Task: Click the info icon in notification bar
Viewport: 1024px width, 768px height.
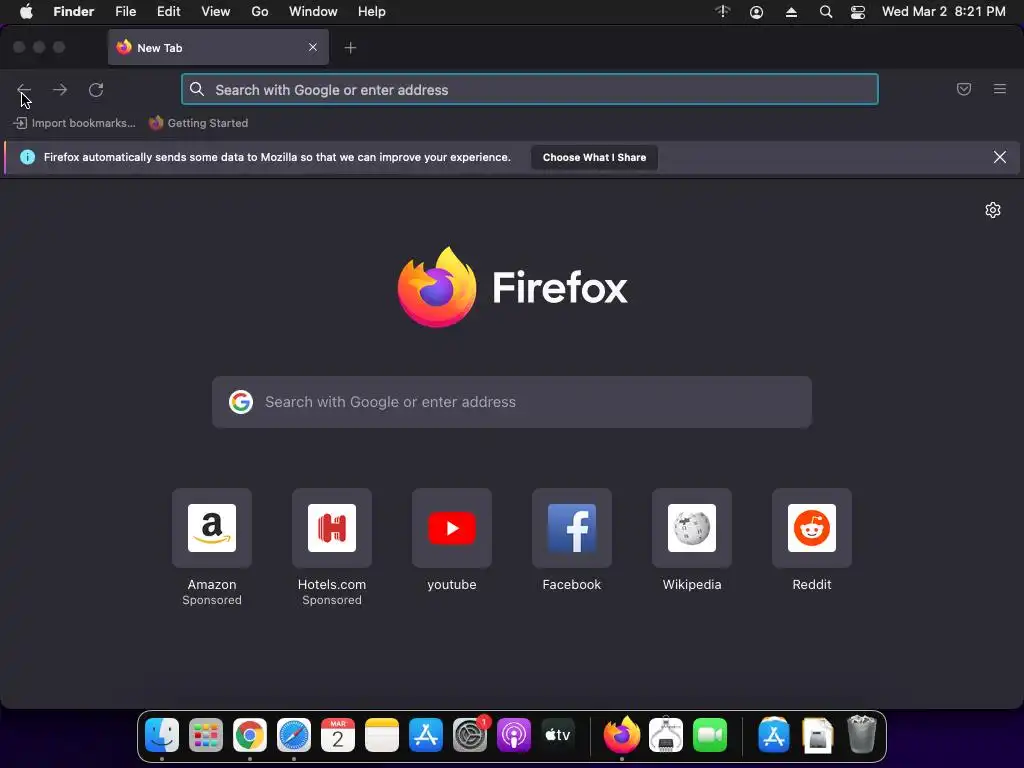Action: click(x=27, y=157)
